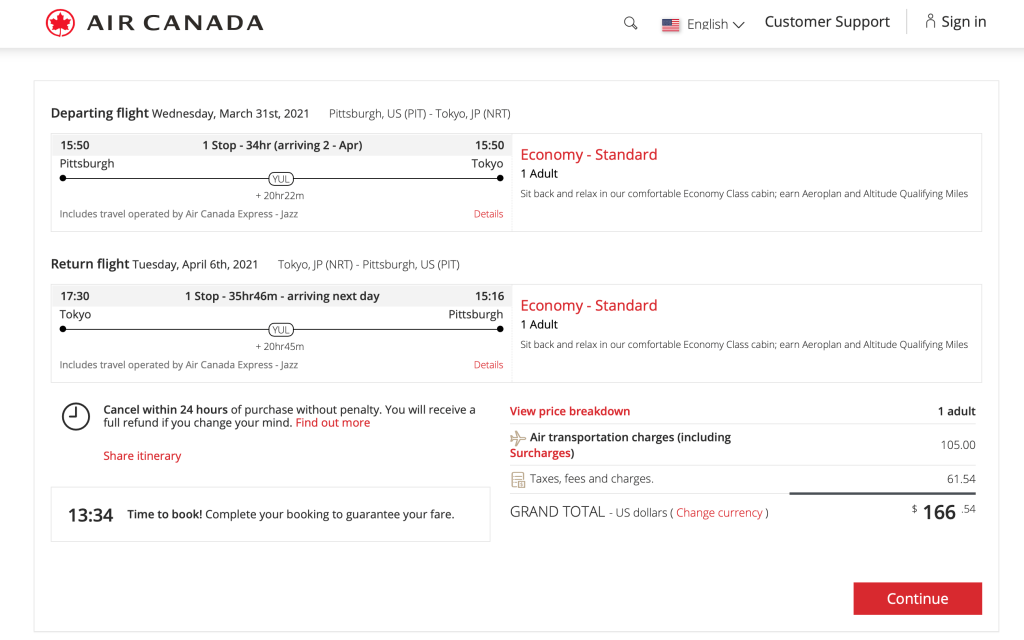Click the YUL stop marker on return flight
Image resolution: width=1024 pixels, height=640 pixels.
[x=281, y=330]
